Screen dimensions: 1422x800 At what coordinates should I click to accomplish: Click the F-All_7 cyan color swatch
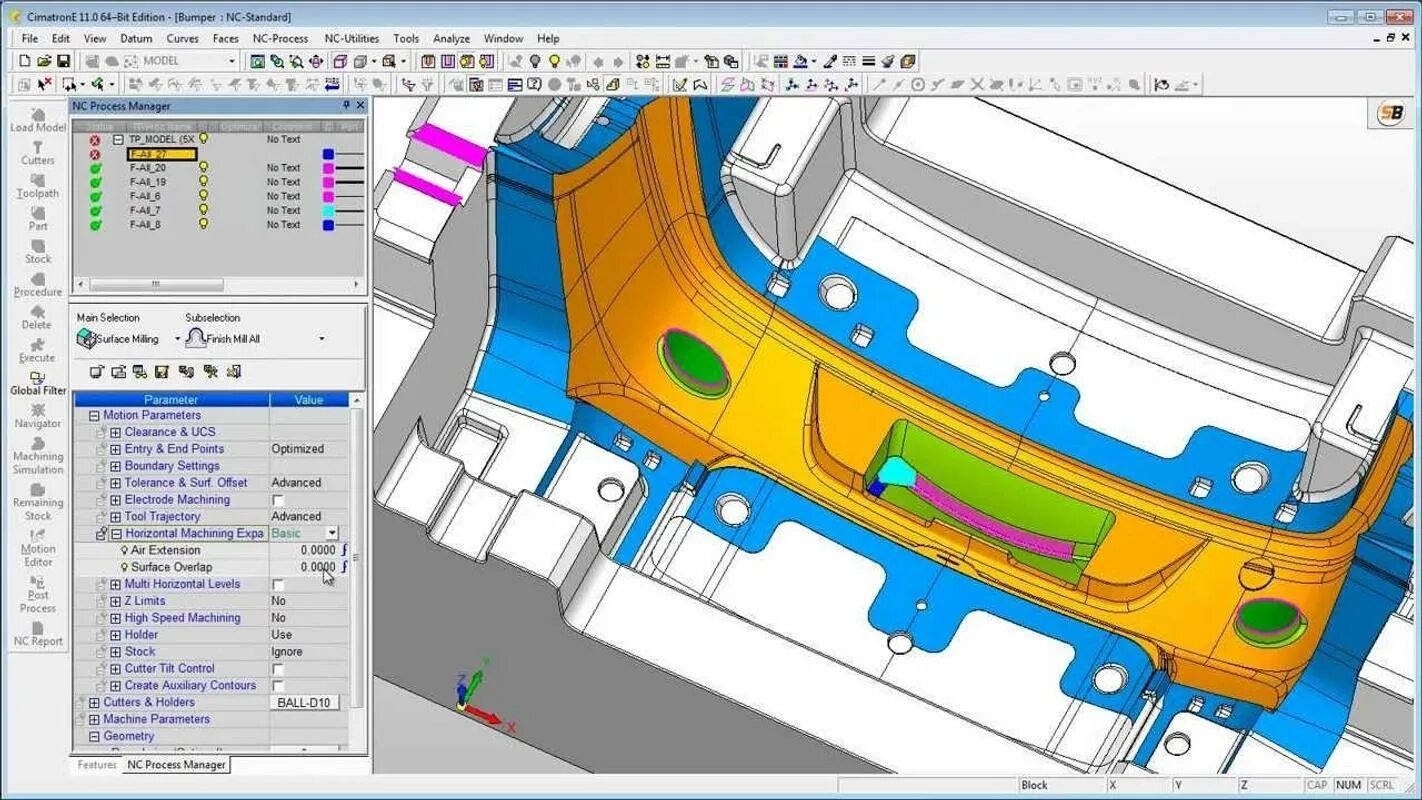pyautogui.click(x=328, y=210)
